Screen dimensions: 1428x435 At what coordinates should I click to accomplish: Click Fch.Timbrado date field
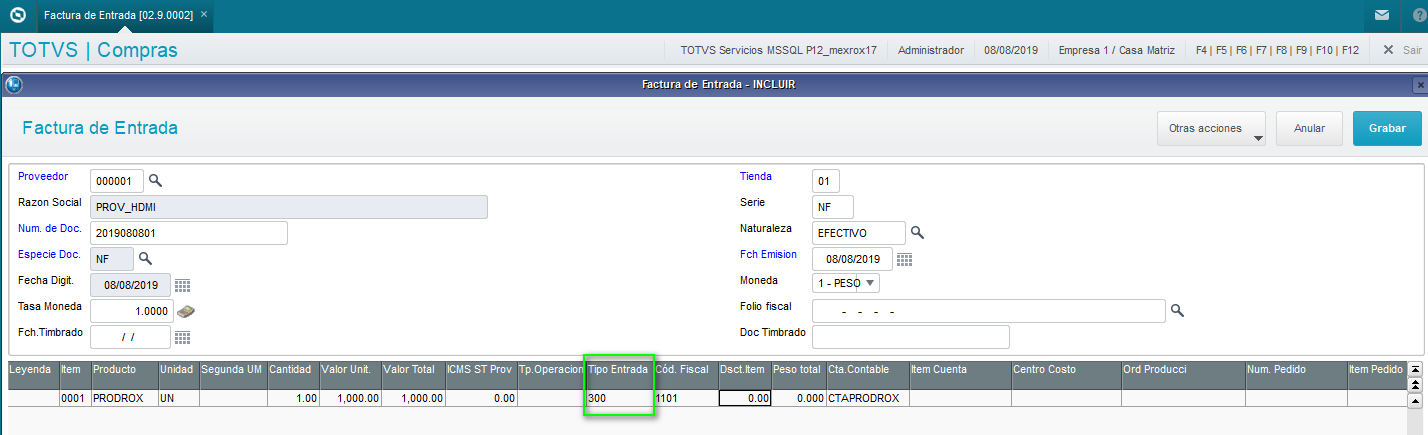point(131,337)
